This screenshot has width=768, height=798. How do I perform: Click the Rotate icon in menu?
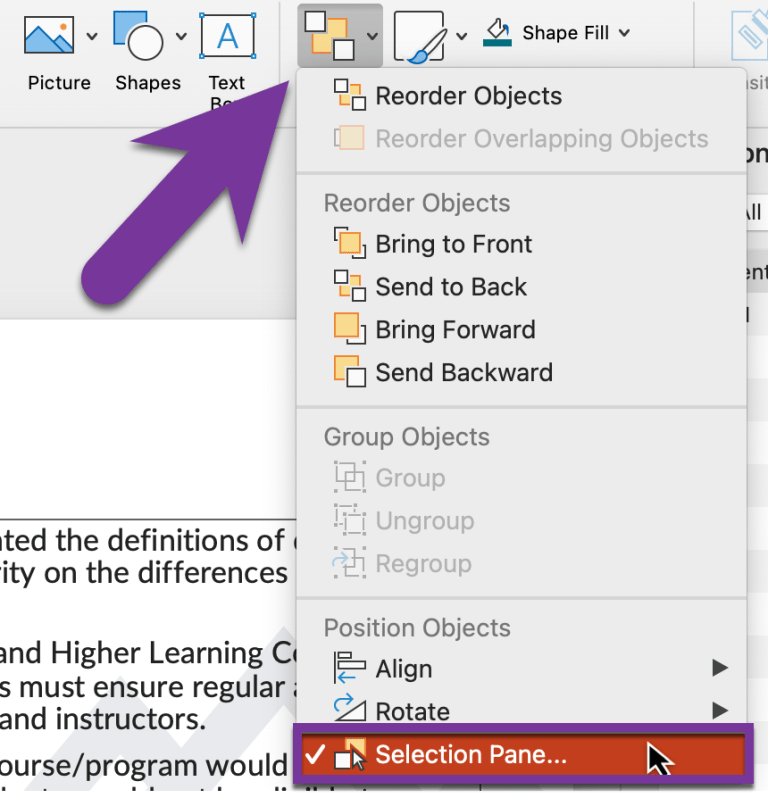(x=350, y=708)
